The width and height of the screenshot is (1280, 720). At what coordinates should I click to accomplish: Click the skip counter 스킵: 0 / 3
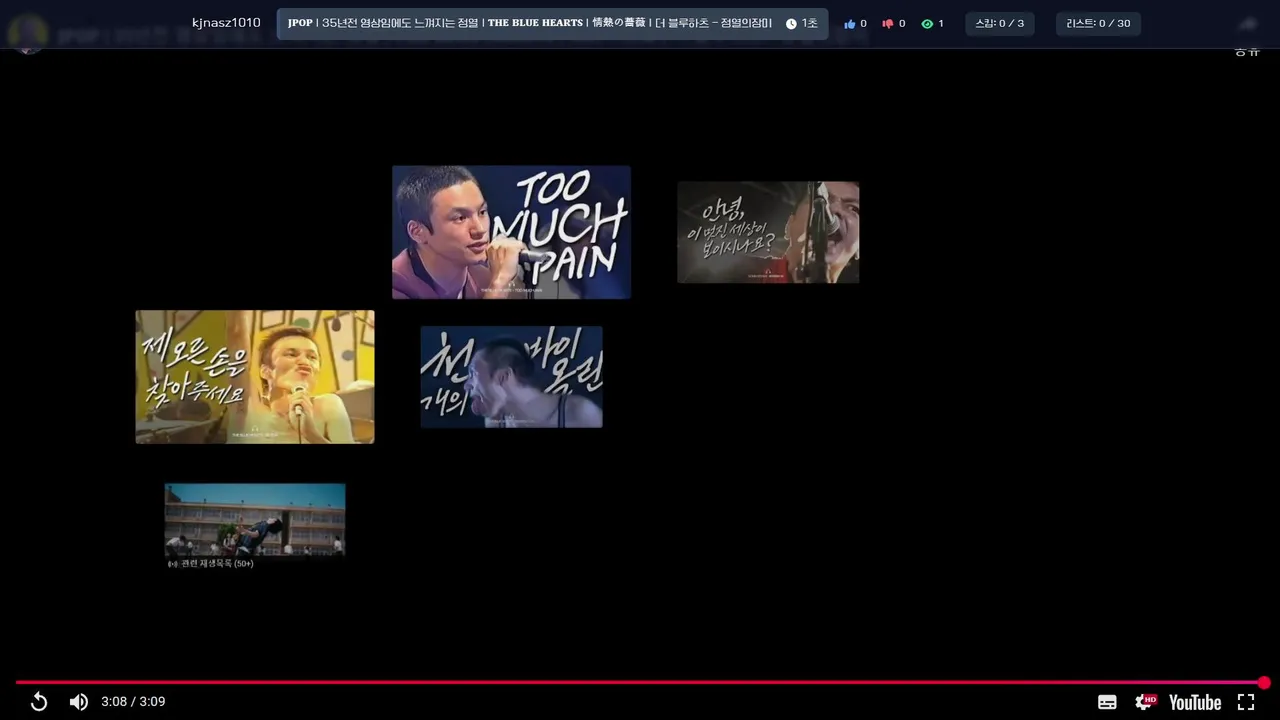coord(1000,24)
